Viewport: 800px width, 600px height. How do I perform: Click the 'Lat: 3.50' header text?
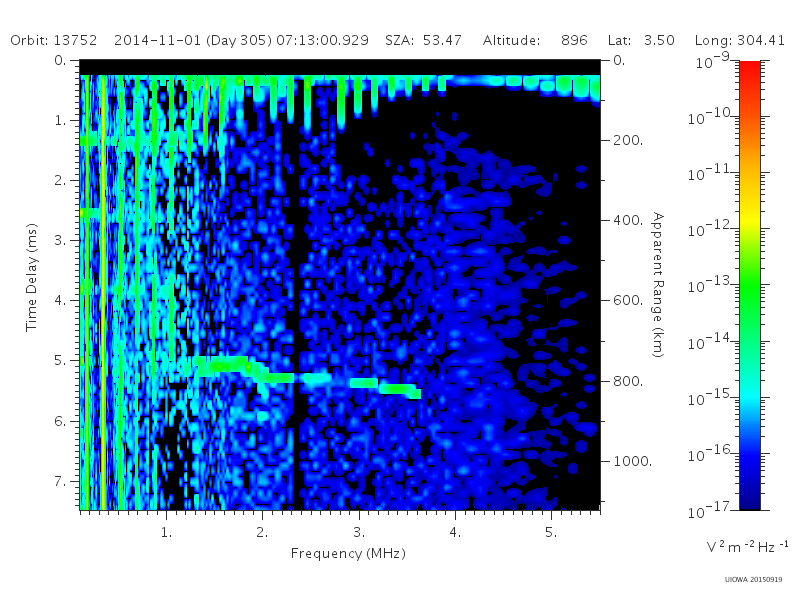click(641, 40)
